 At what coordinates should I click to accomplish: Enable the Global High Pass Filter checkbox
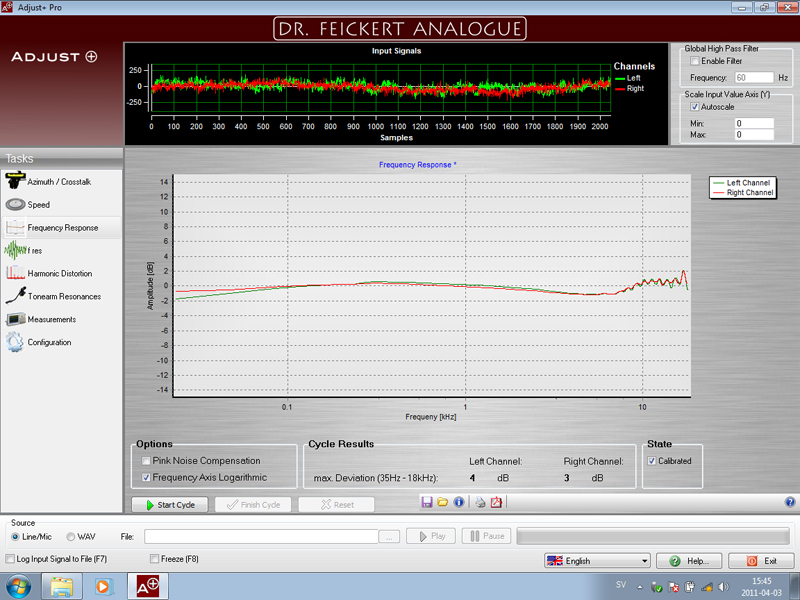694,61
